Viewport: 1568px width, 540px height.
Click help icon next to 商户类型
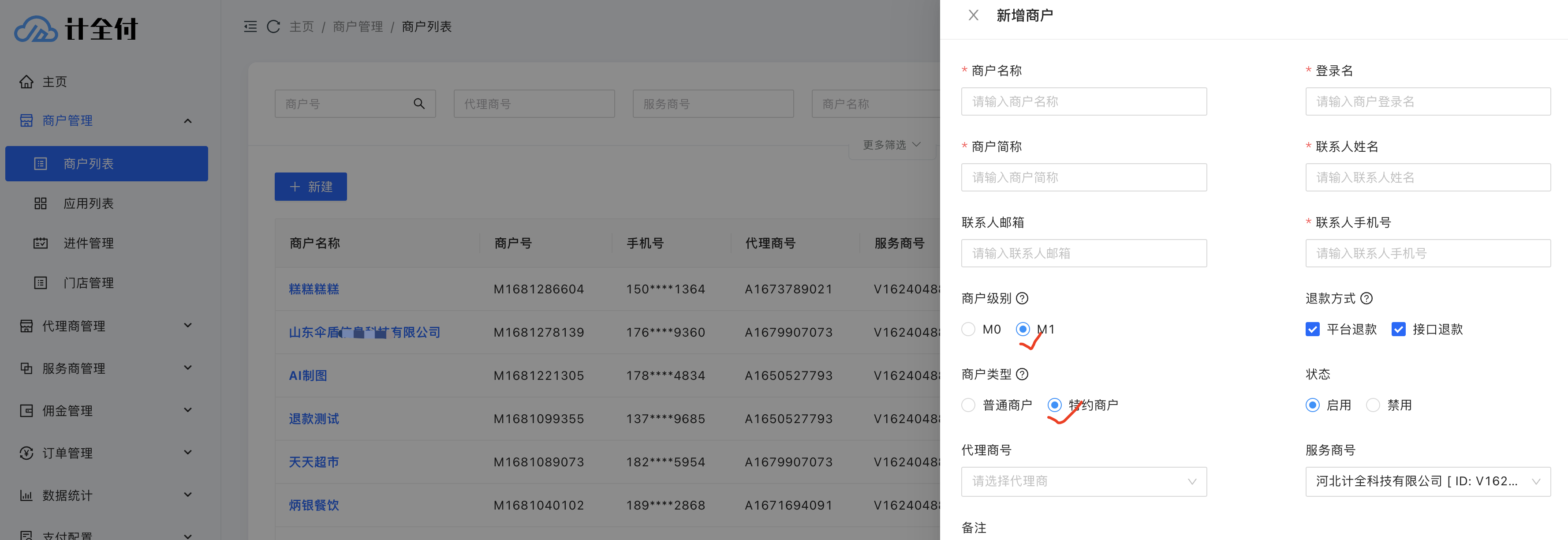tap(1022, 375)
